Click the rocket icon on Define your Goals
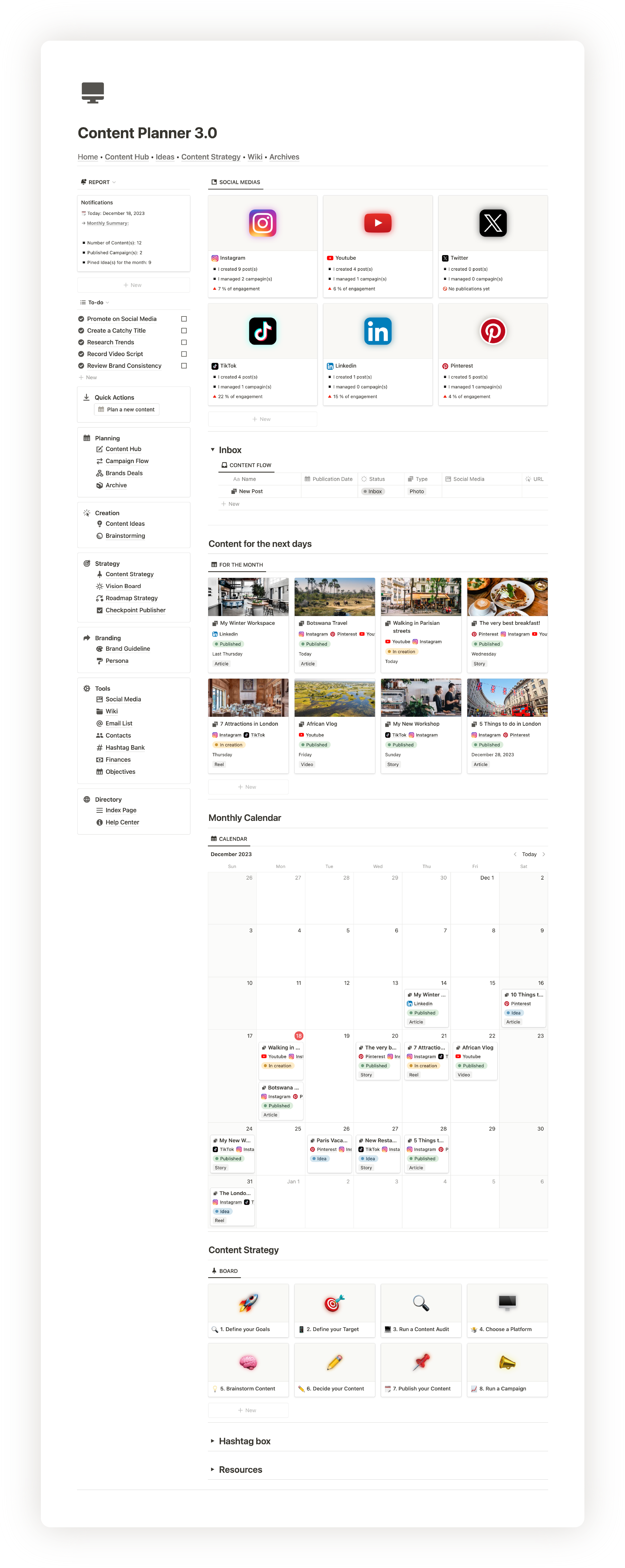 click(x=248, y=1303)
